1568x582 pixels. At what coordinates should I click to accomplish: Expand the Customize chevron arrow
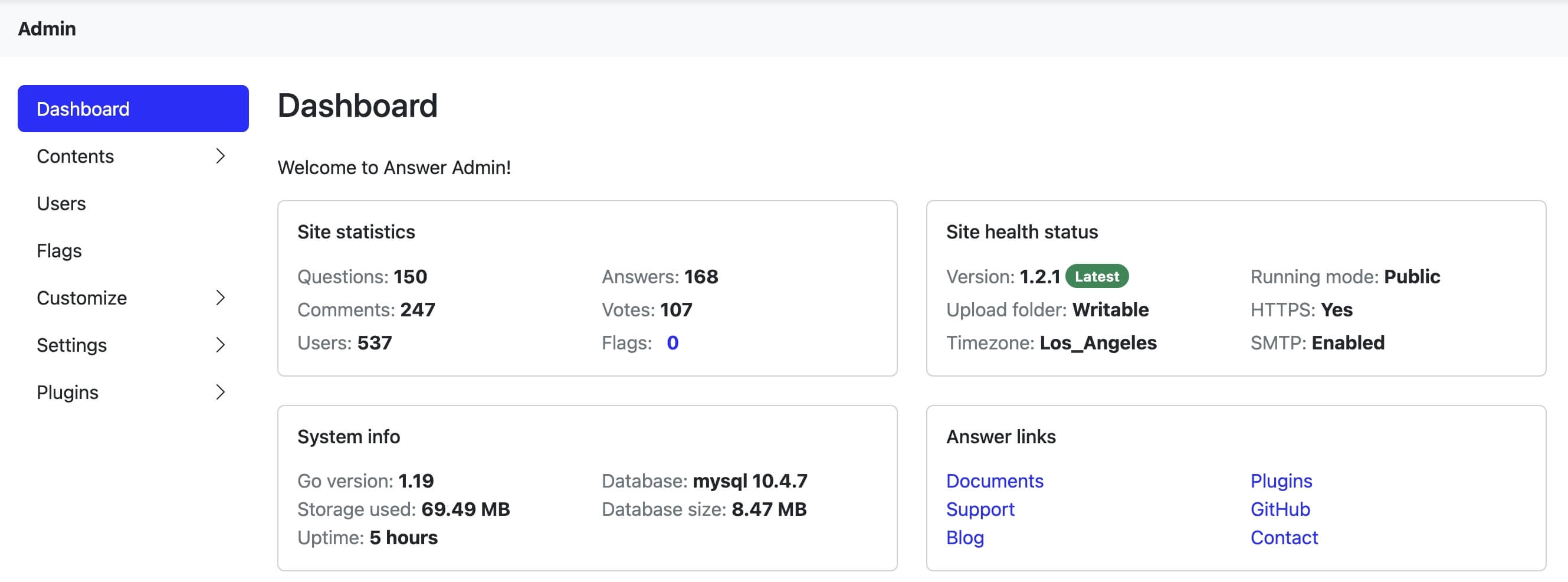point(221,297)
